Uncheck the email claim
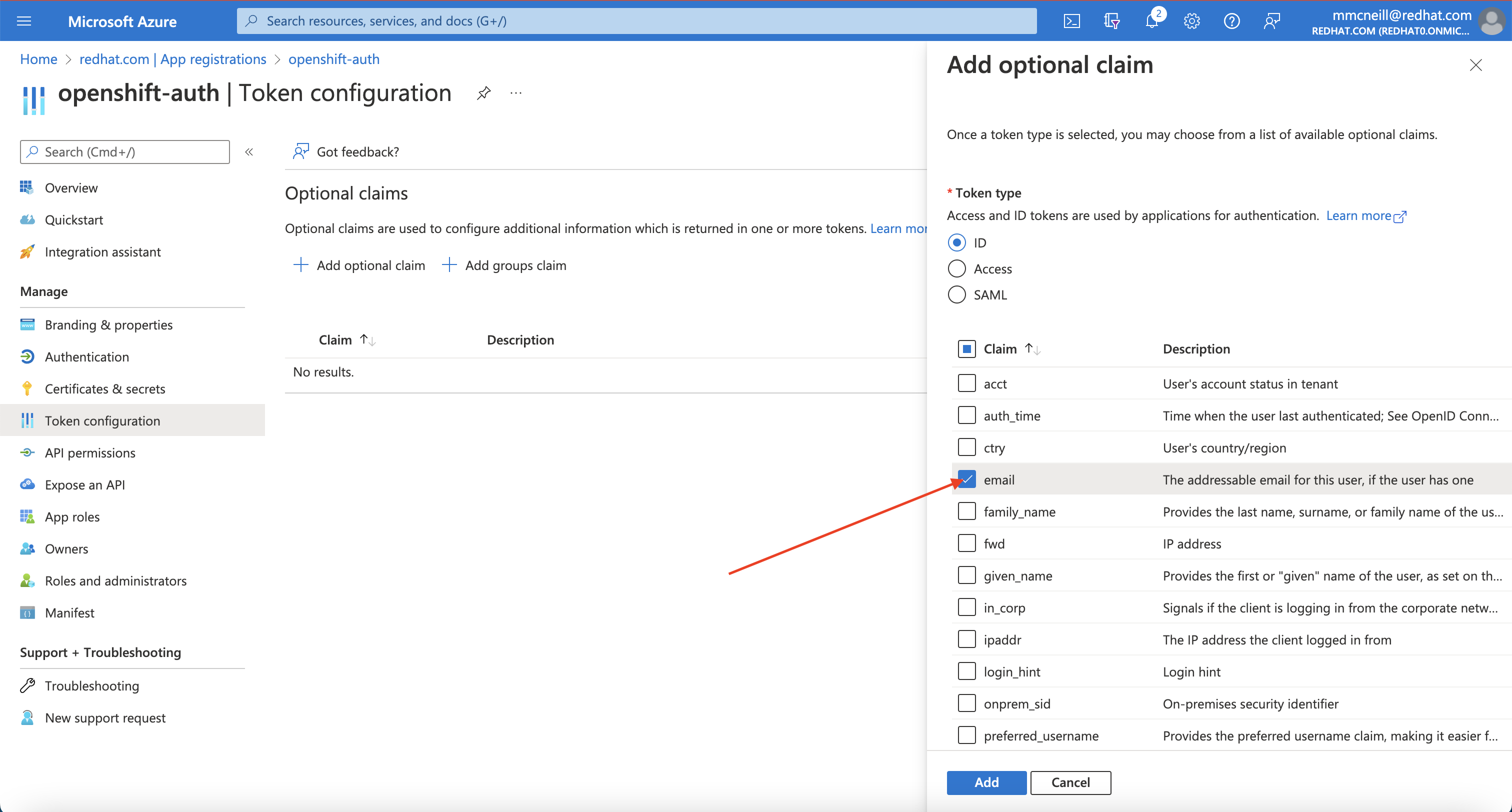The width and height of the screenshot is (1512, 812). tap(966, 479)
